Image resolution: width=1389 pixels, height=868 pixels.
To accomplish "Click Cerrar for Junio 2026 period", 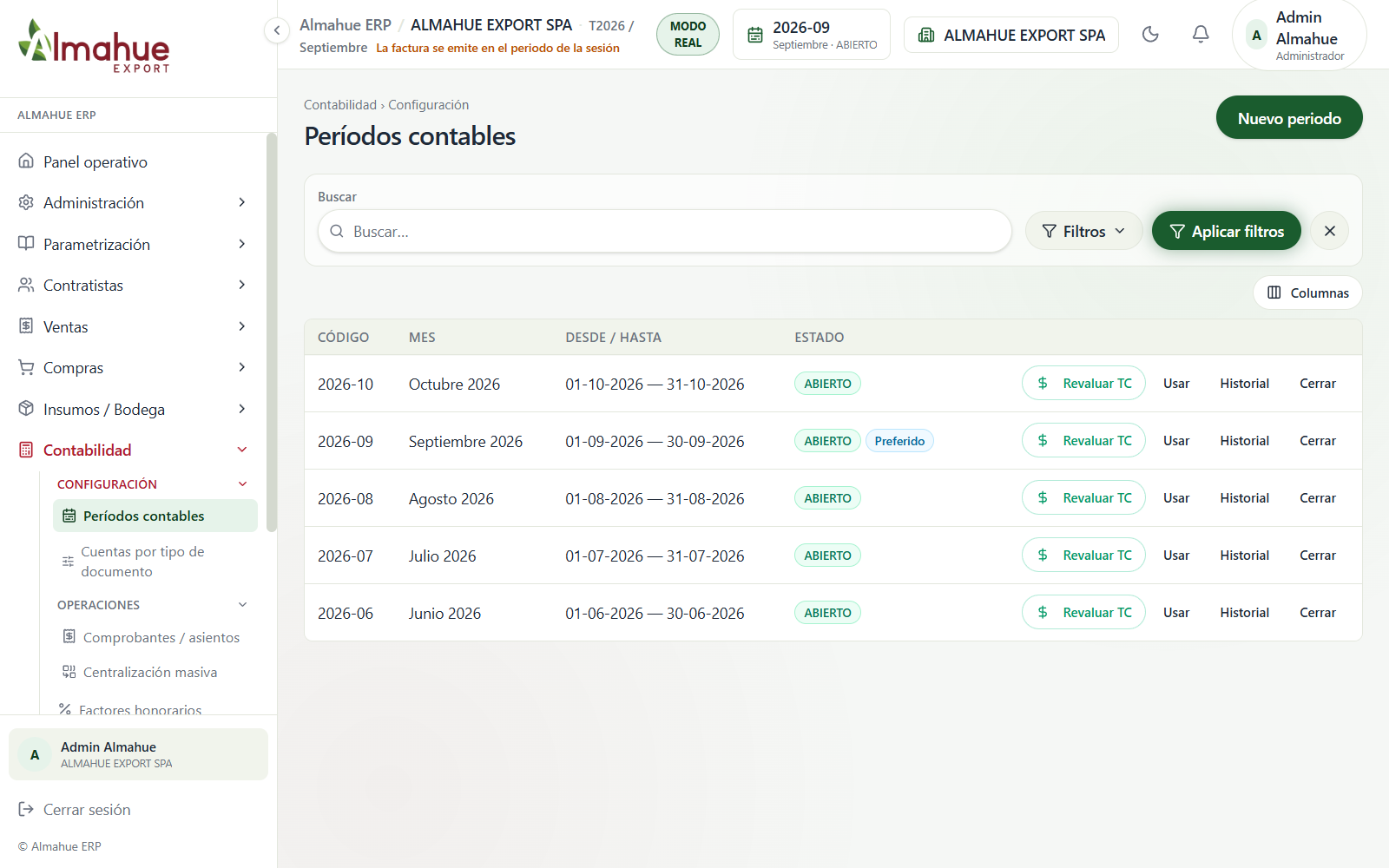I will pyautogui.click(x=1317, y=612).
